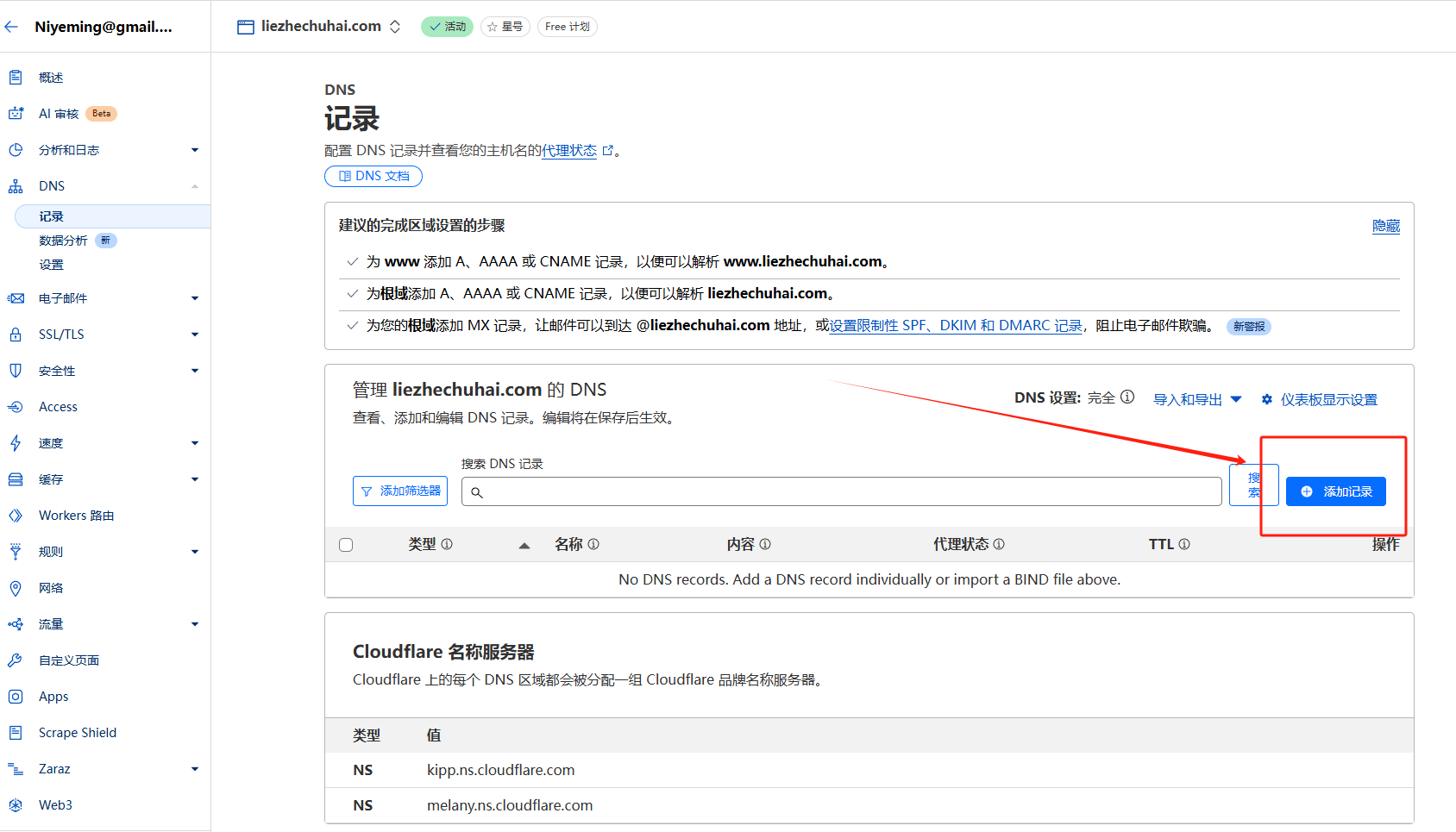This screenshot has height=832, width=1456.
Task: Click the blue 添加记录 button
Action: pyautogui.click(x=1335, y=491)
